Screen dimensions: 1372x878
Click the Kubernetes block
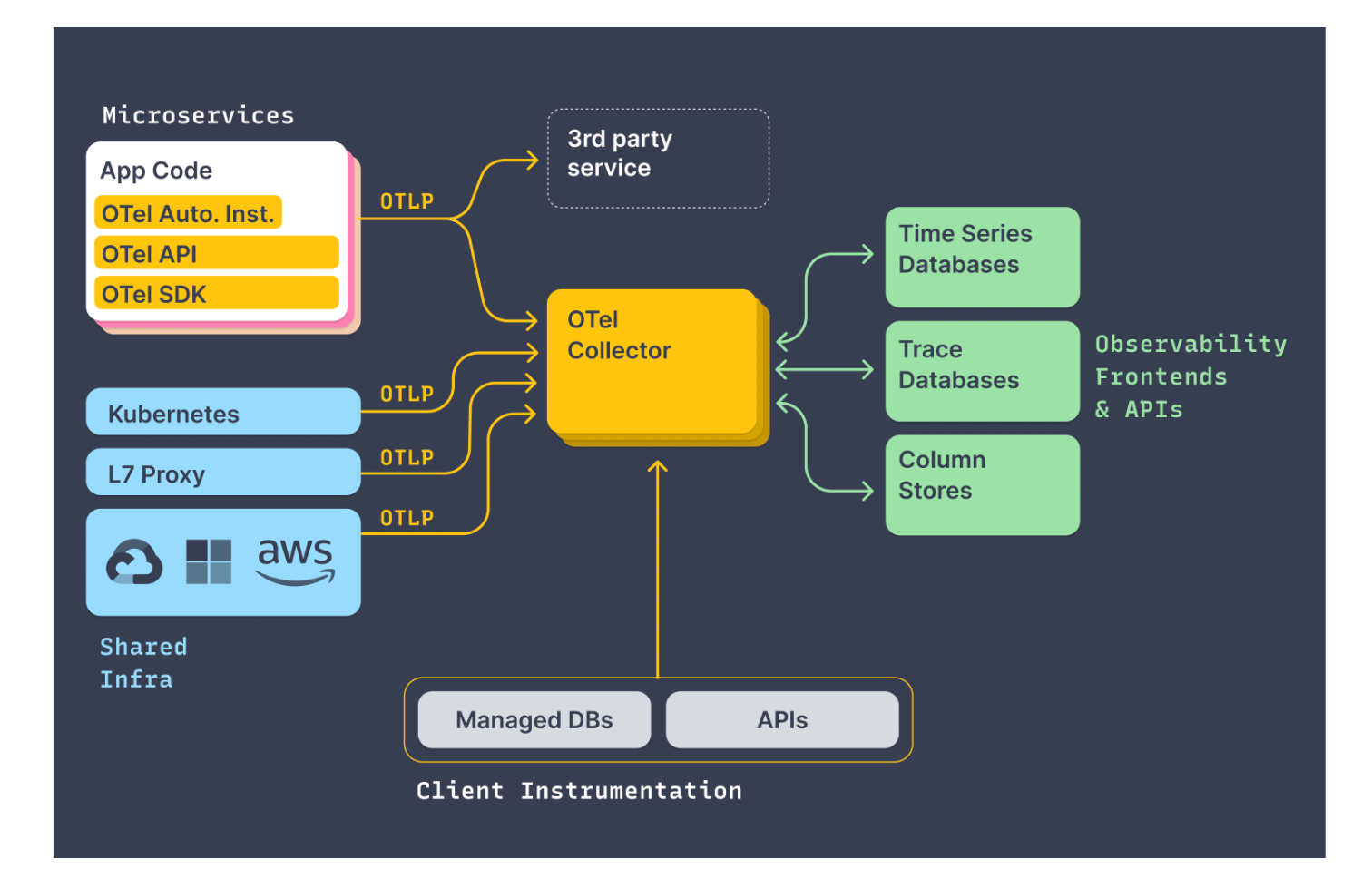click(223, 413)
